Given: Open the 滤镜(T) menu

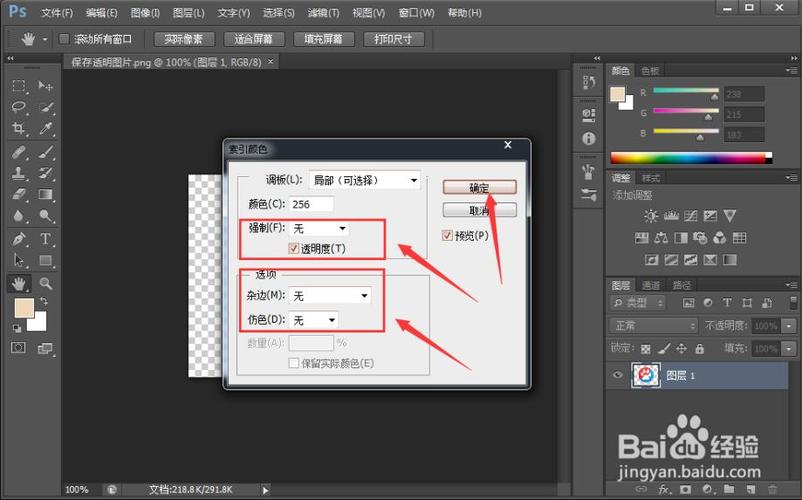Looking at the screenshot, I should [323, 13].
